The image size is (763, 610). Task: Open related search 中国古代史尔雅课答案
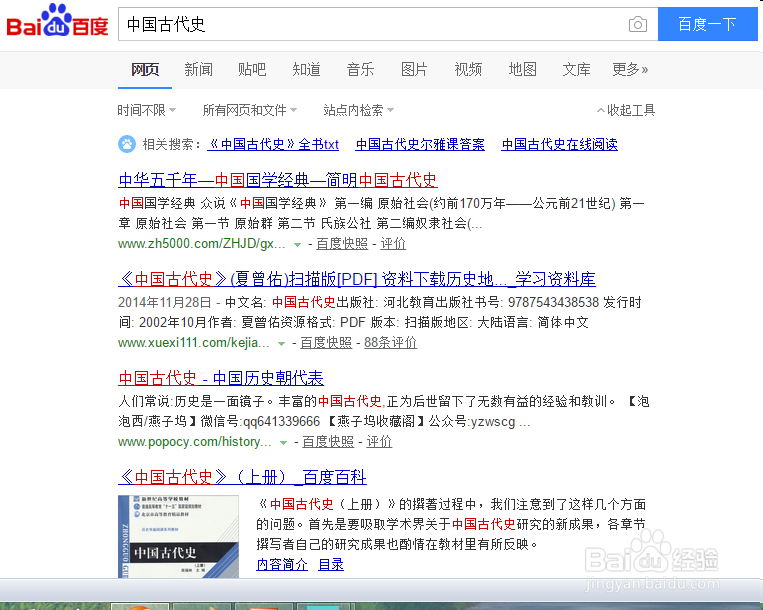point(420,144)
